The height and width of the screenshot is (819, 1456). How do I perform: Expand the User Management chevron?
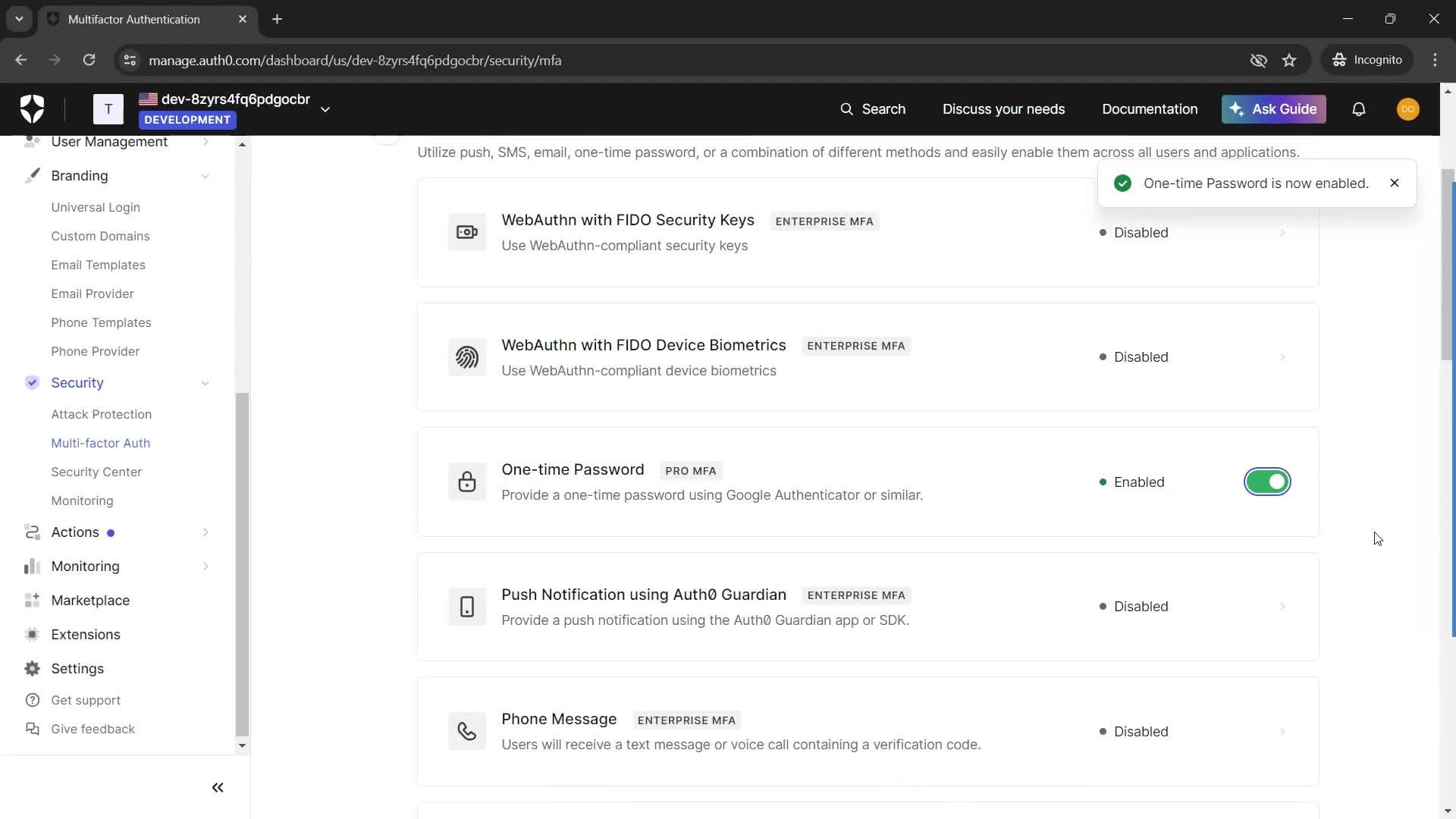[x=205, y=142]
